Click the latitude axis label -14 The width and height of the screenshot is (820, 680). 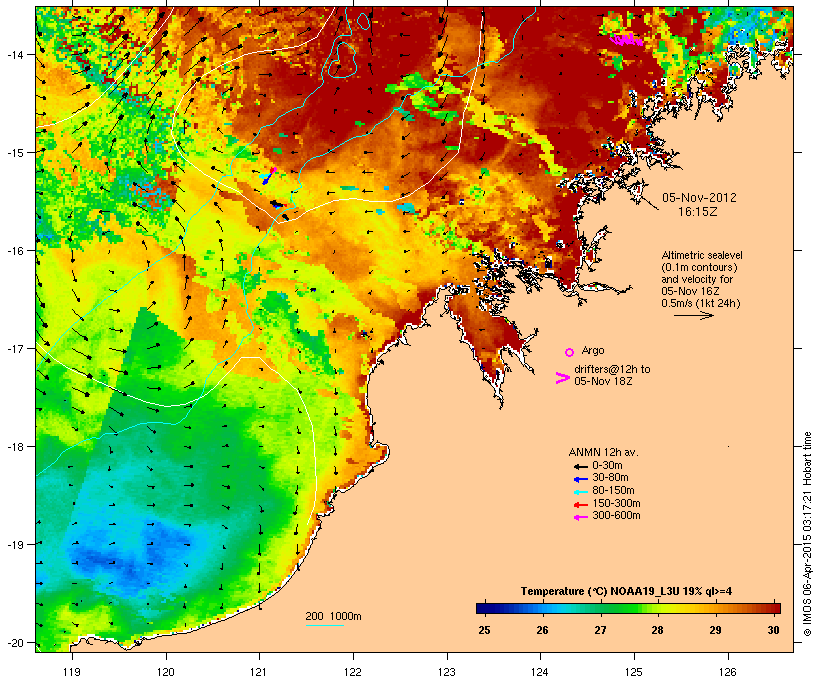(x=14, y=54)
